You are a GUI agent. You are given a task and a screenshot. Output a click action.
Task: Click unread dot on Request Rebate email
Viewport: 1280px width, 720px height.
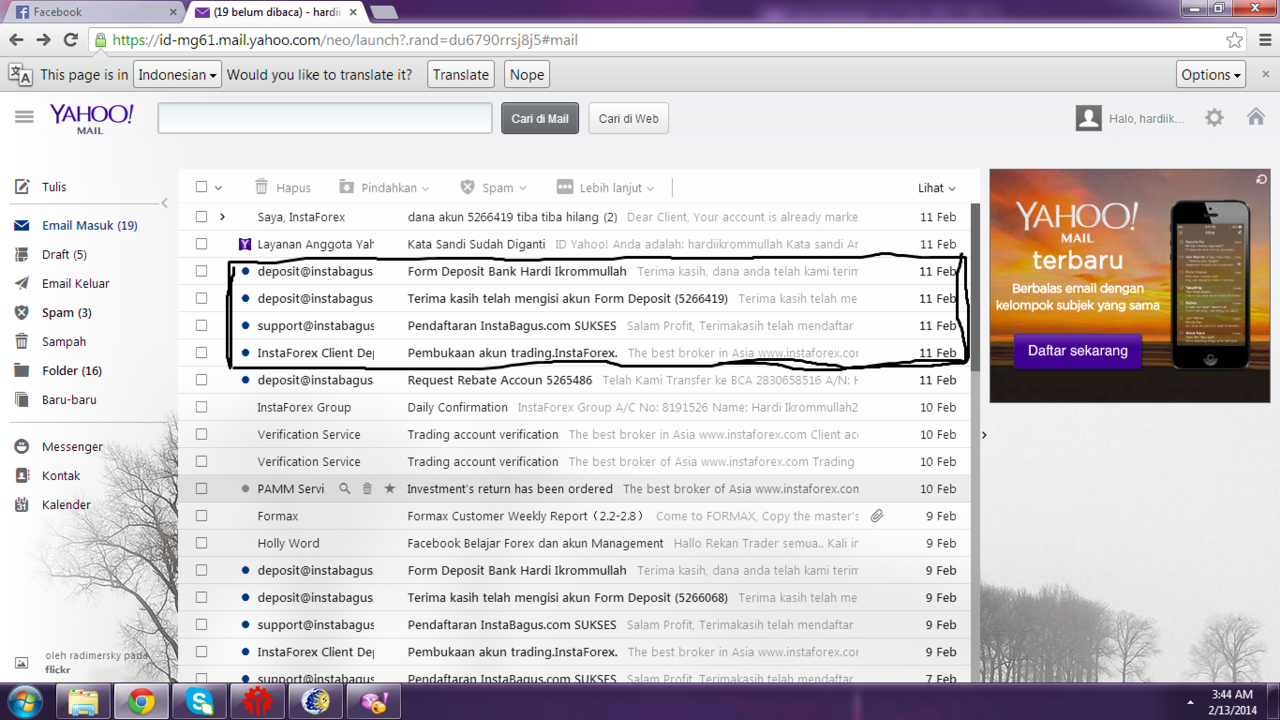[245, 380]
